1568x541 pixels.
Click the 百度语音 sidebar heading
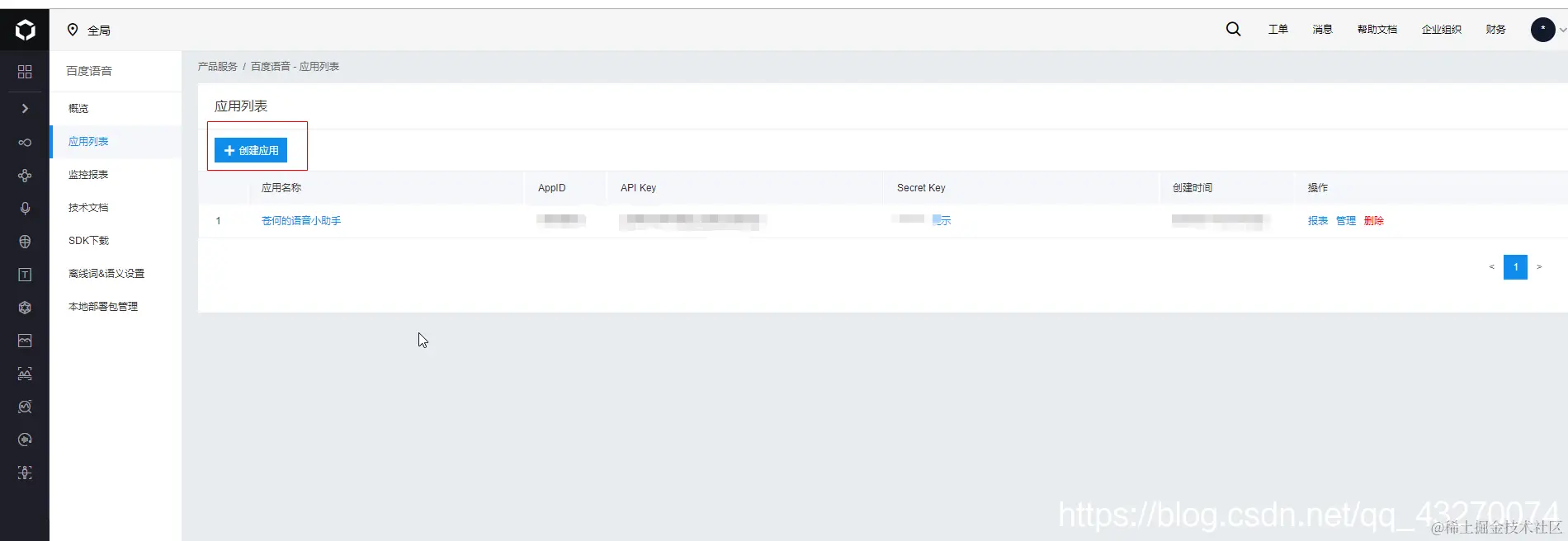pos(89,71)
